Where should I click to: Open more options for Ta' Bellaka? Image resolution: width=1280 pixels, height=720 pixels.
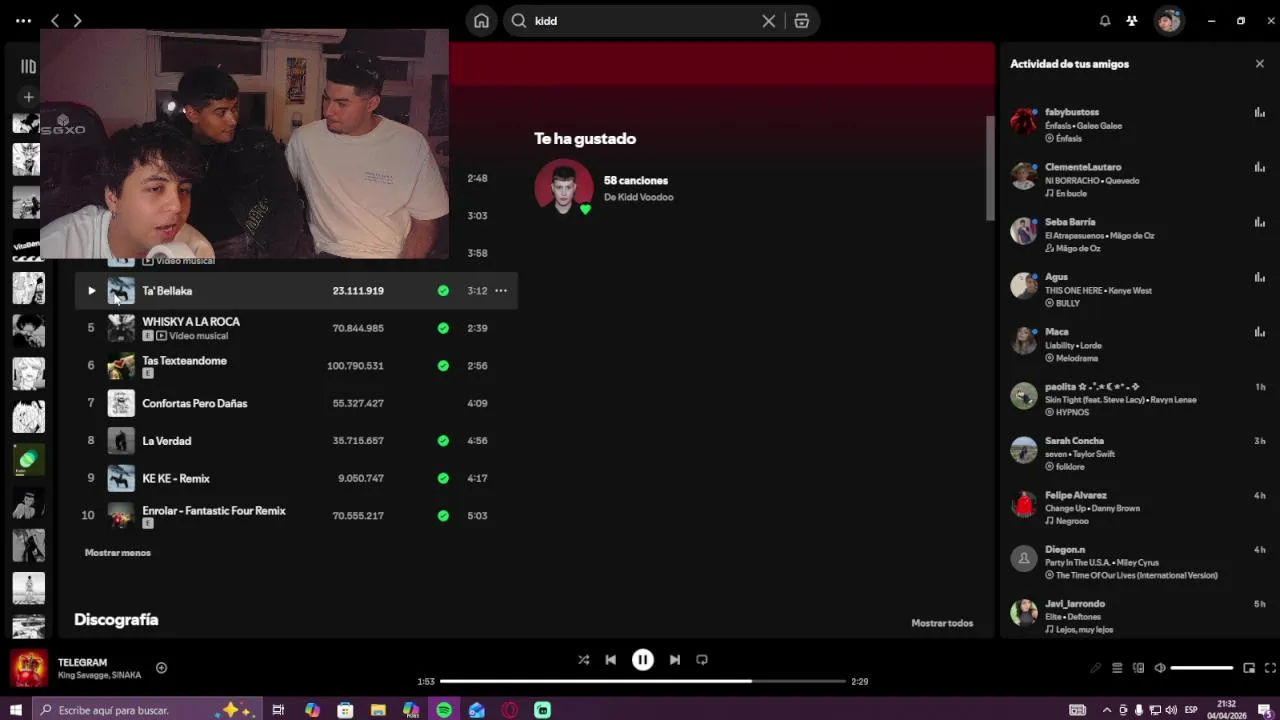click(501, 291)
